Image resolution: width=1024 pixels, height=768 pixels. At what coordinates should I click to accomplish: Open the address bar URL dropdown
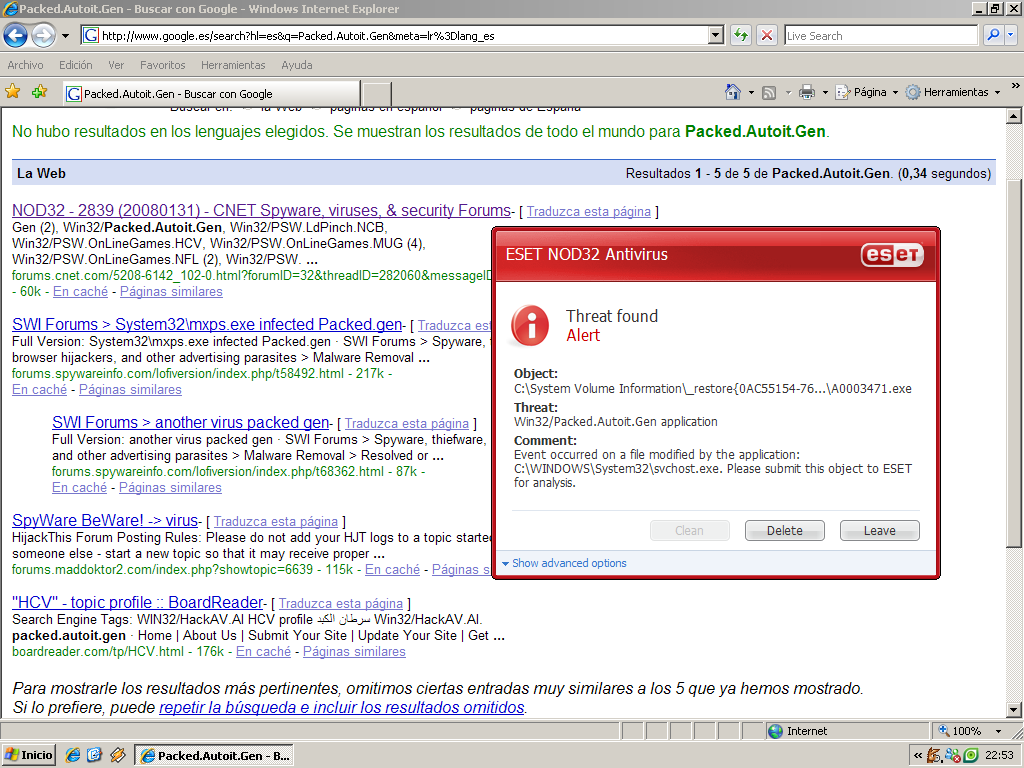[715, 36]
